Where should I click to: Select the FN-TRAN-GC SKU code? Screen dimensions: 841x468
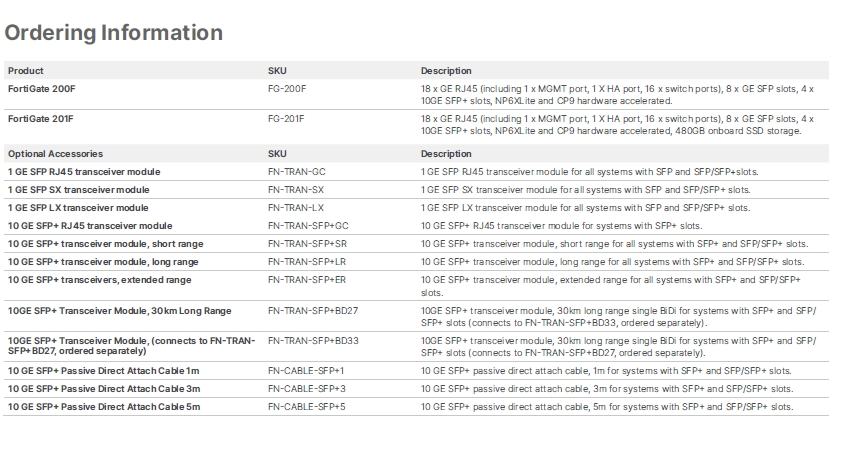click(297, 172)
